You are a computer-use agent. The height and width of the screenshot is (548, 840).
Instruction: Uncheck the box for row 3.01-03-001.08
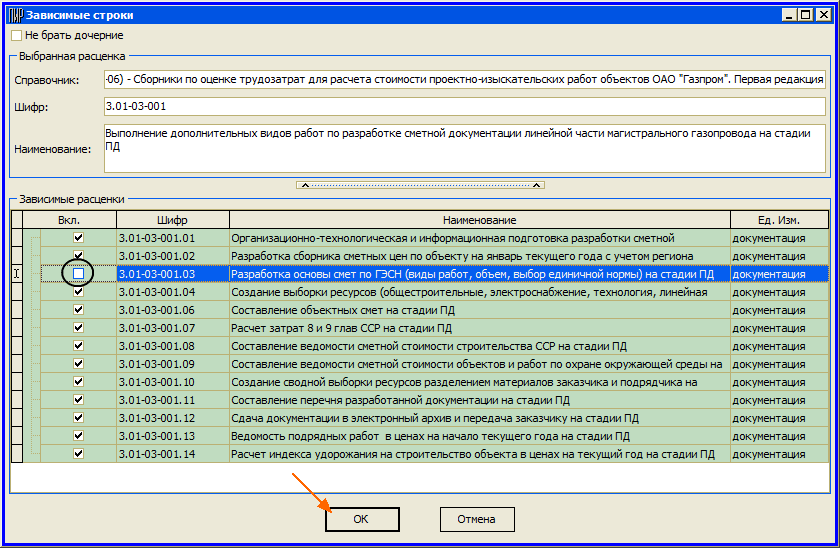pyautogui.click(x=78, y=345)
